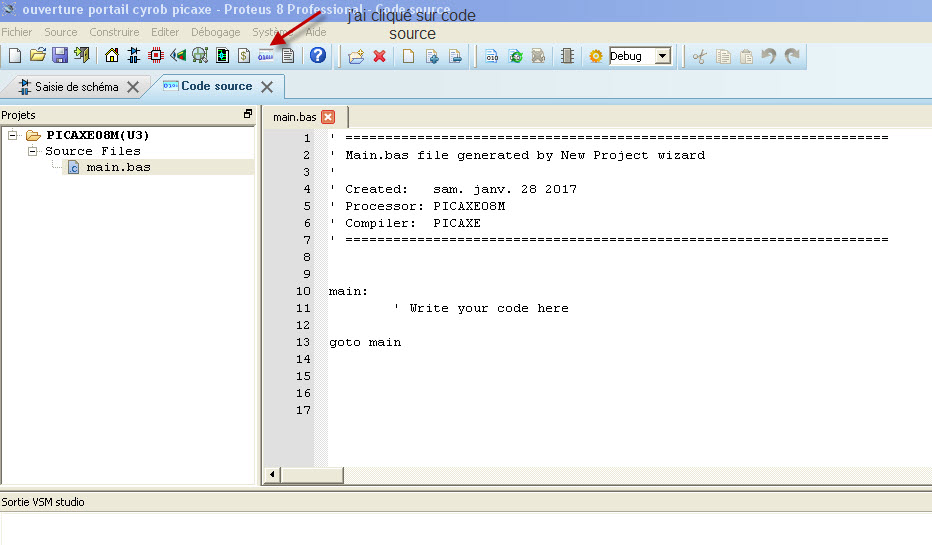This screenshot has height=545, width=932.
Task: Click the editor horizontal scrollbar thumb
Action: (312, 474)
